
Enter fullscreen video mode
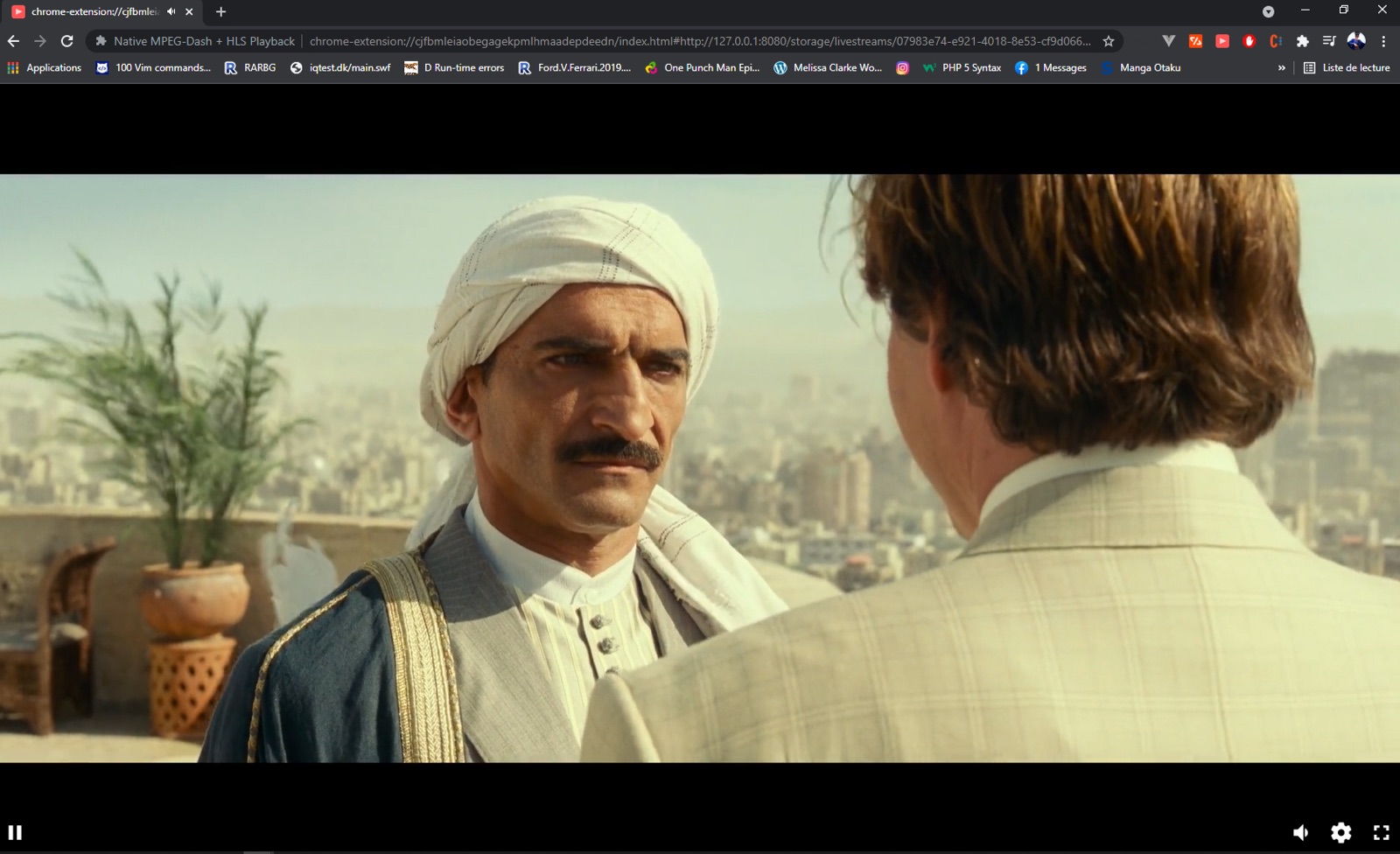tap(1381, 832)
